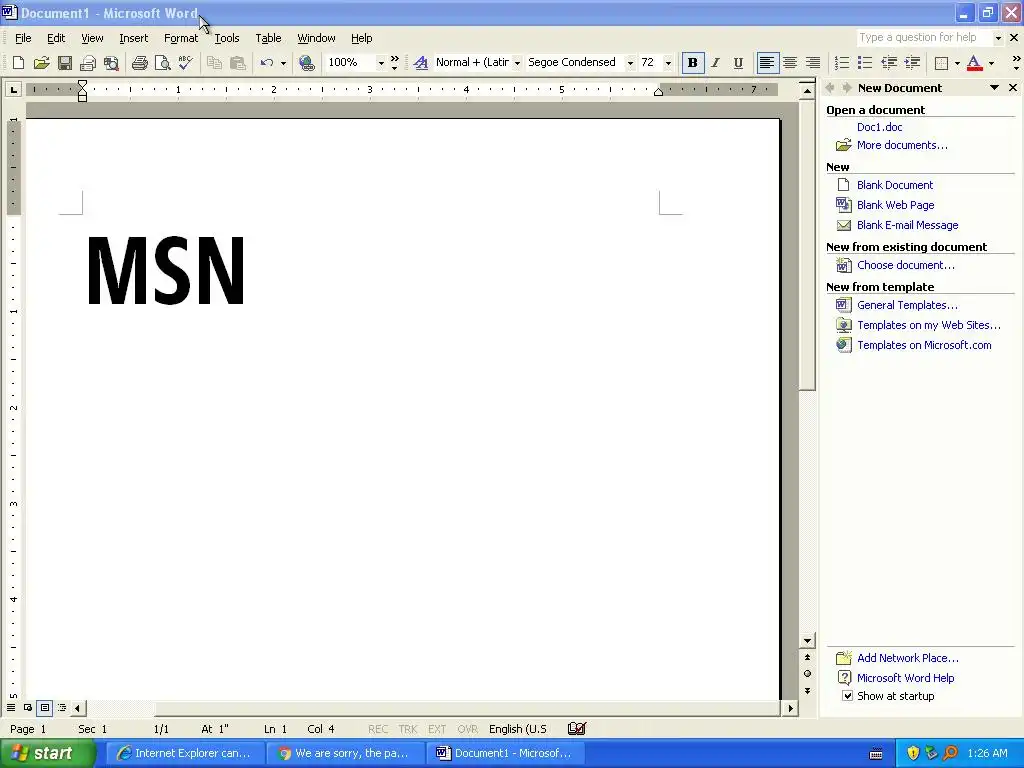Click the Select Browse Object button
The height and width of the screenshot is (768, 1024).
(x=807, y=673)
